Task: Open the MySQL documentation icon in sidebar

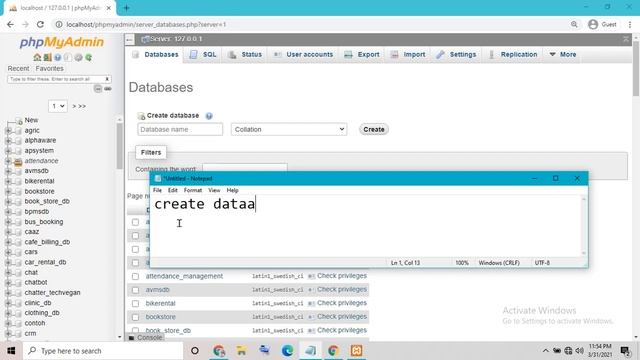Action: 68,58
